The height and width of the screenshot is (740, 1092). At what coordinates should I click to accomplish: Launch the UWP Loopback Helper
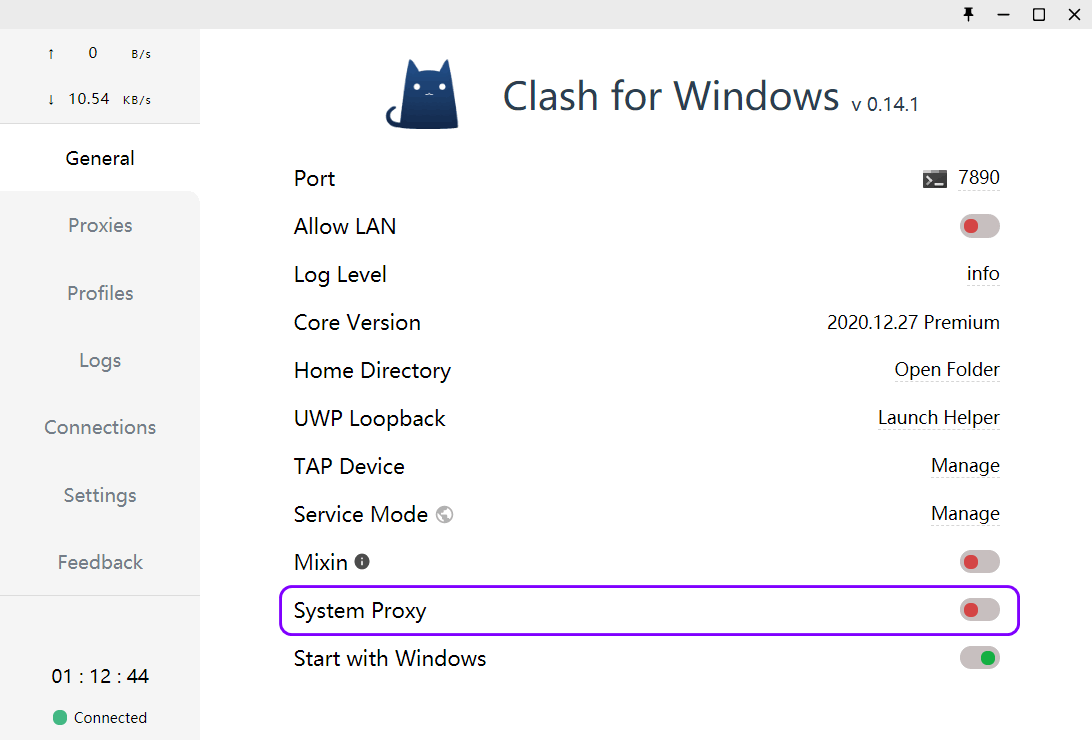(938, 418)
